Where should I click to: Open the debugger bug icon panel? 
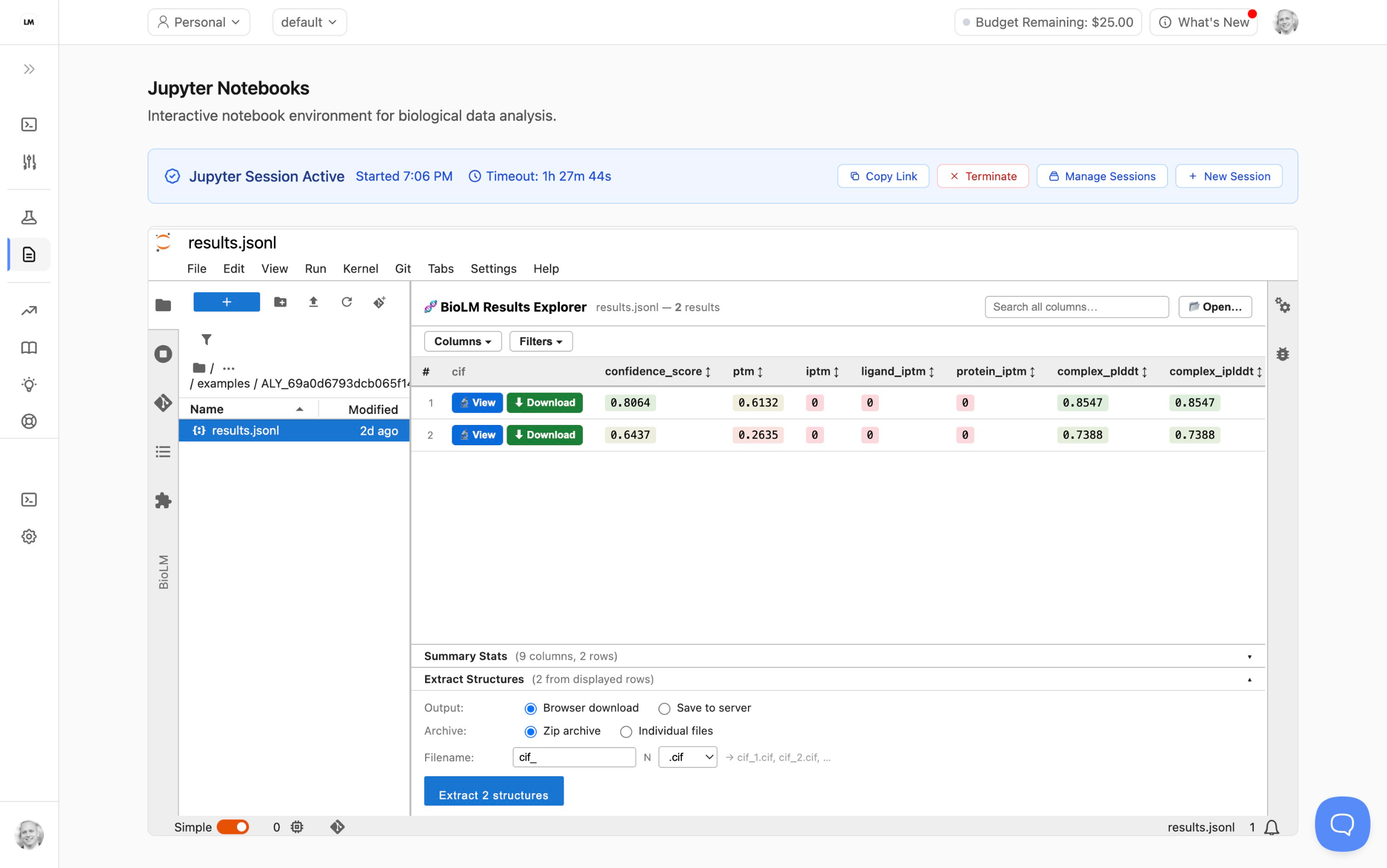1283,354
